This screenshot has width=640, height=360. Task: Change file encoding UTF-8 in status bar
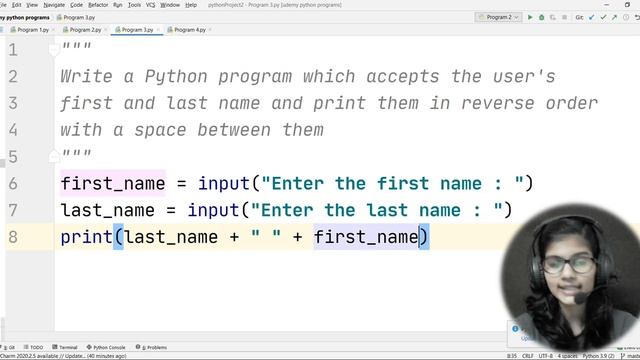(545, 356)
